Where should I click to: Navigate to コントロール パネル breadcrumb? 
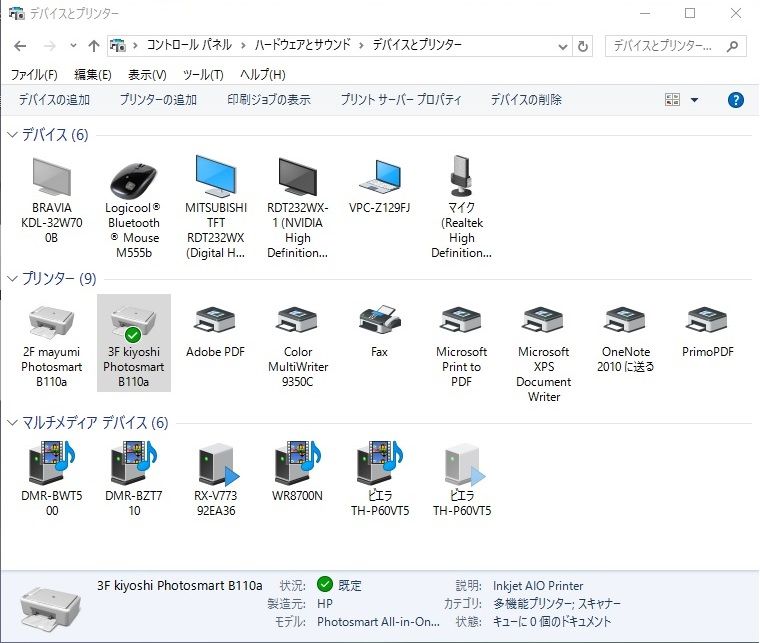(x=189, y=45)
